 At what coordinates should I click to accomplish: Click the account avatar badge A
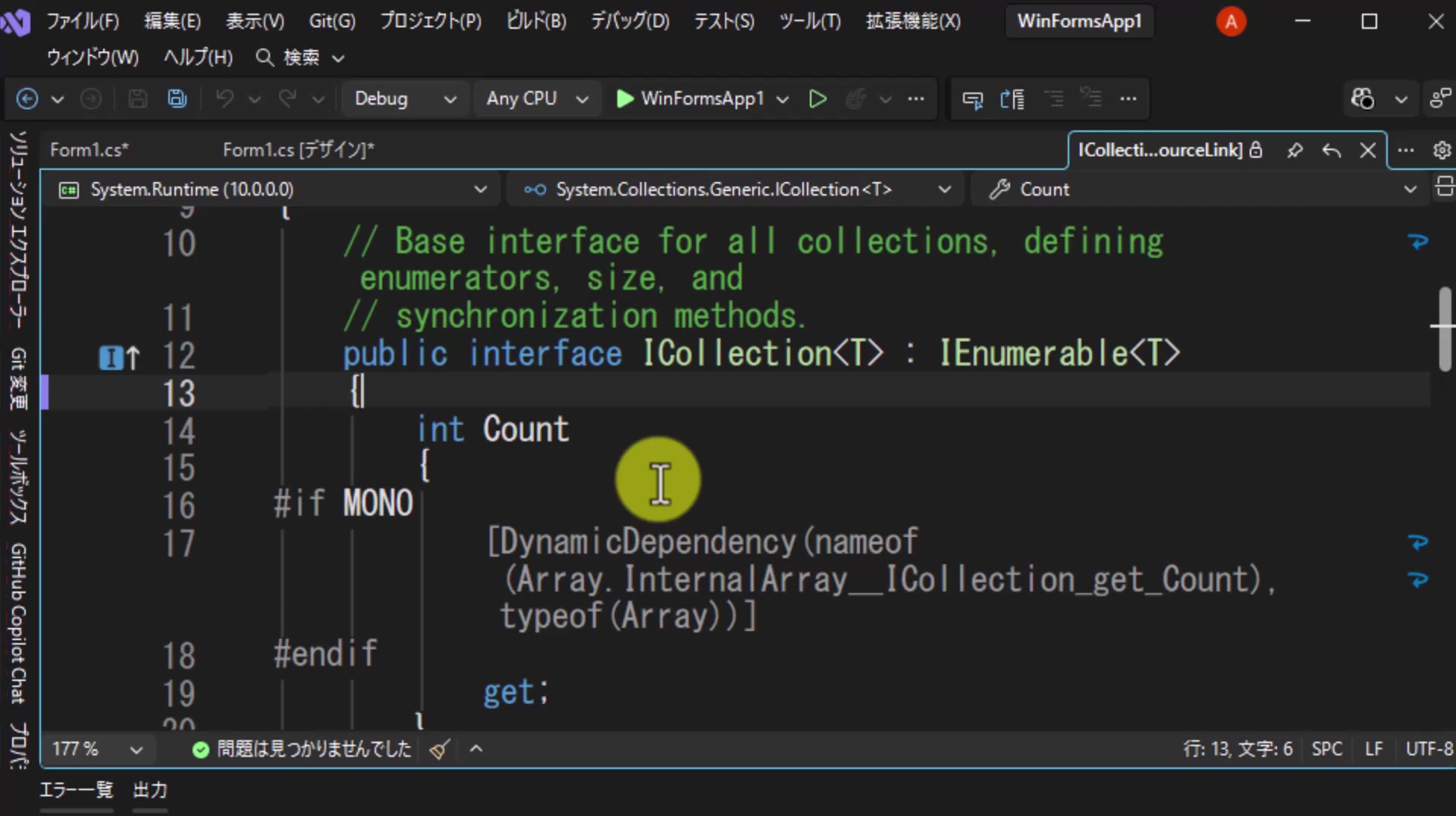click(x=1231, y=21)
